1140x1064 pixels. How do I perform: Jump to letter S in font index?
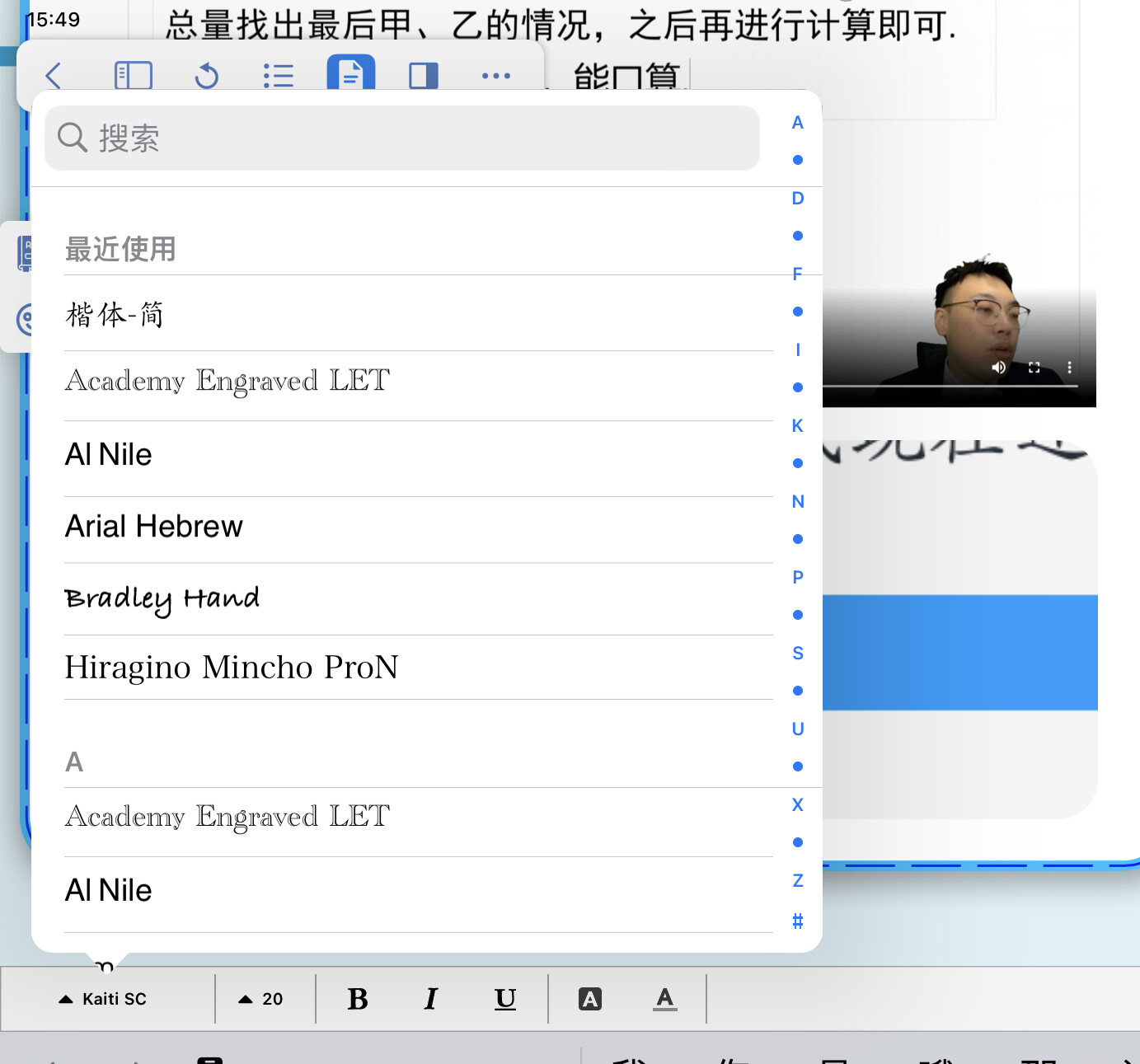(x=797, y=654)
